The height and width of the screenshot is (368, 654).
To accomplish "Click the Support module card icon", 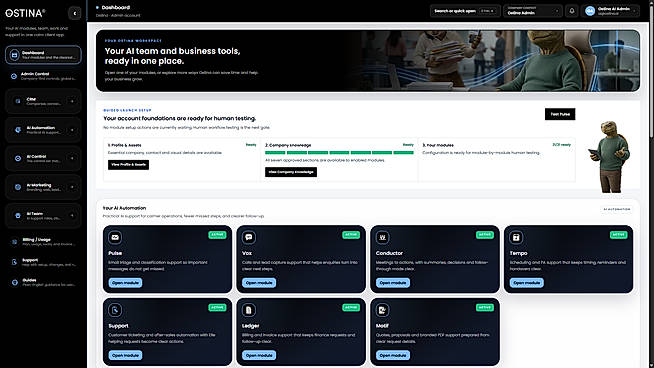I will coord(115,310).
